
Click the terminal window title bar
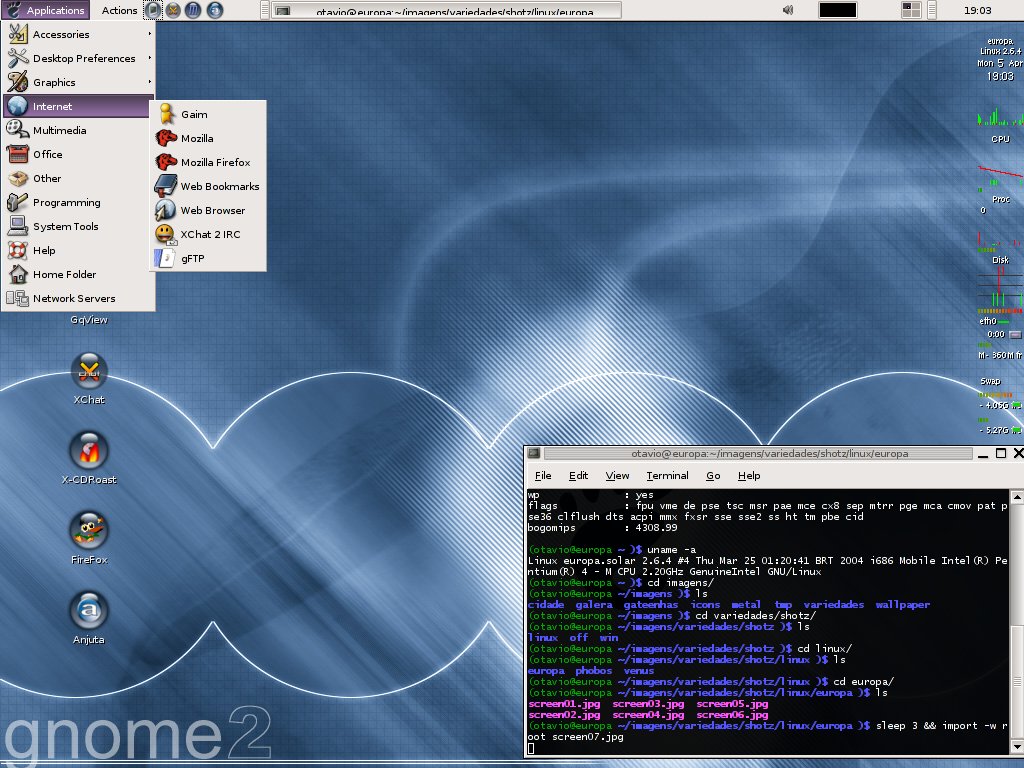coord(758,453)
